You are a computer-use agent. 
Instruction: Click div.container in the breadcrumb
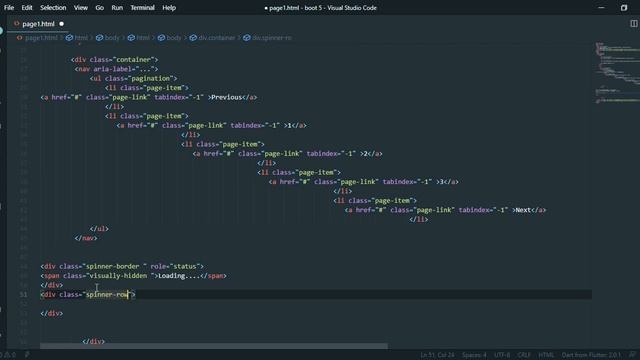tap(217, 38)
